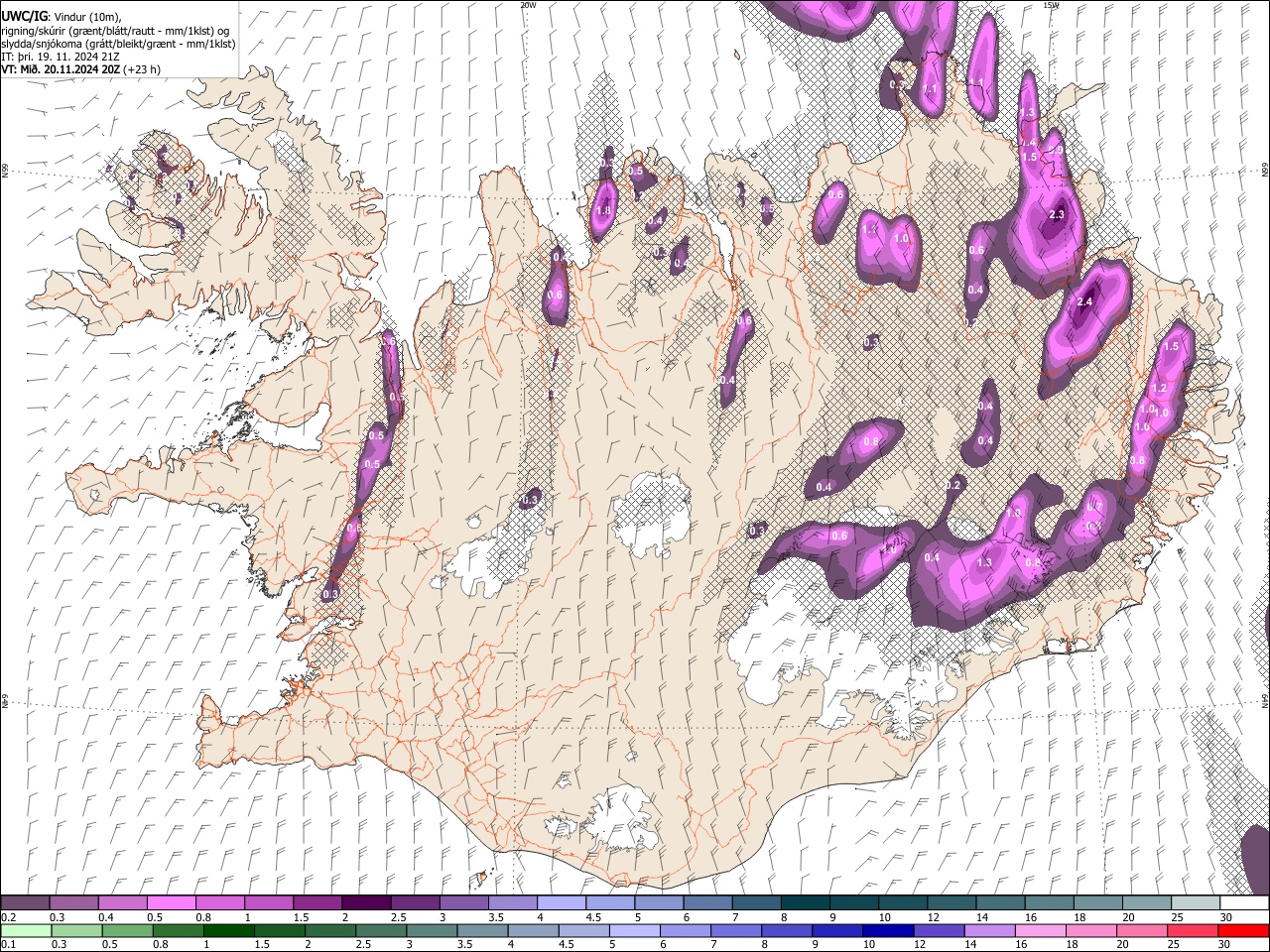
Task: Pick the bright pink snow swatch labeled 0.5
Action: coord(171,903)
